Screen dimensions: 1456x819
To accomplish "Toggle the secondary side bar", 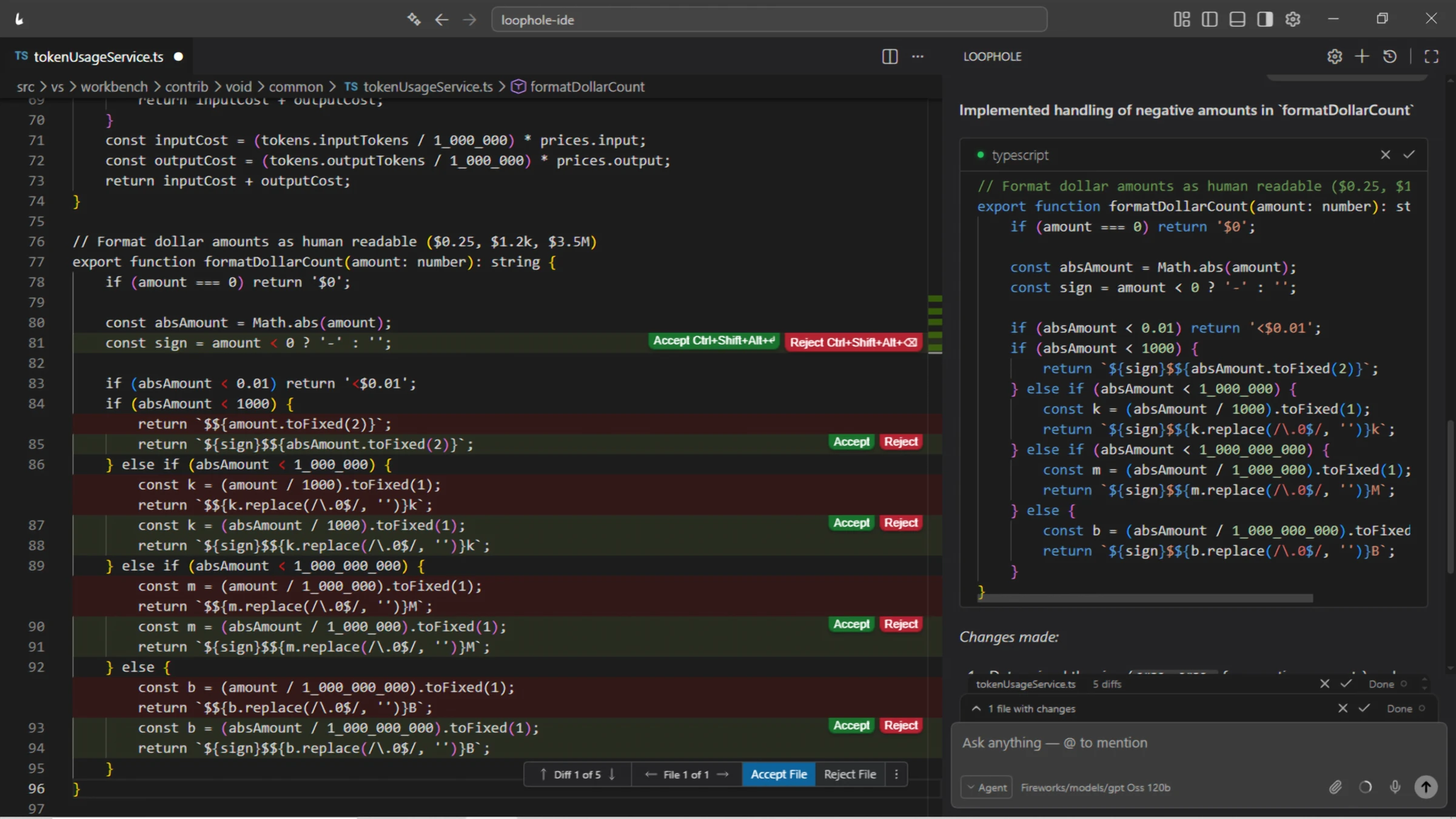I will (x=1265, y=19).
